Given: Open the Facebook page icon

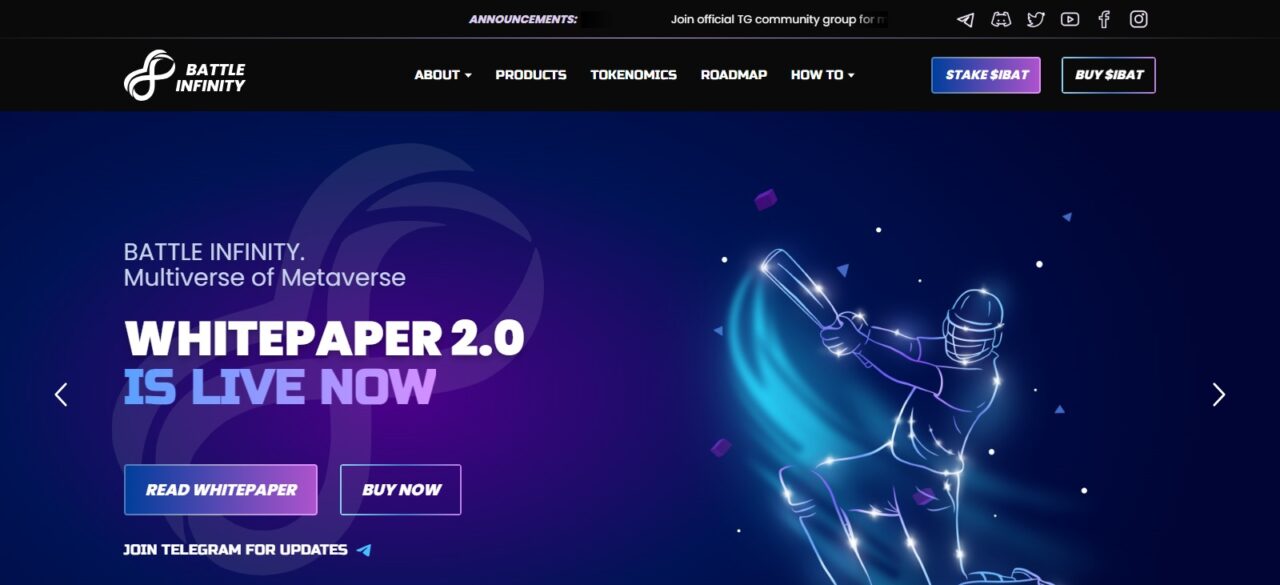Looking at the screenshot, I should tap(1104, 19).
